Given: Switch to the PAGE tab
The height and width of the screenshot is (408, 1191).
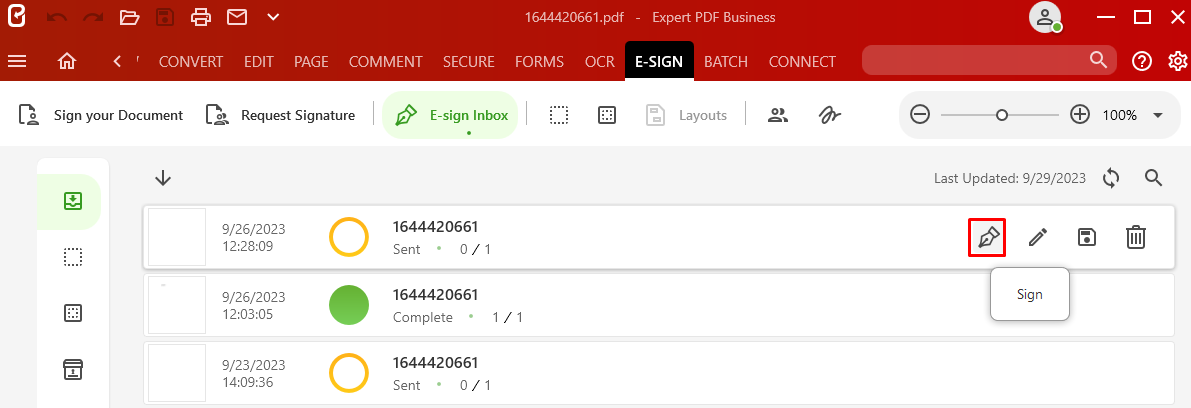Looking at the screenshot, I should coord(311,62).
